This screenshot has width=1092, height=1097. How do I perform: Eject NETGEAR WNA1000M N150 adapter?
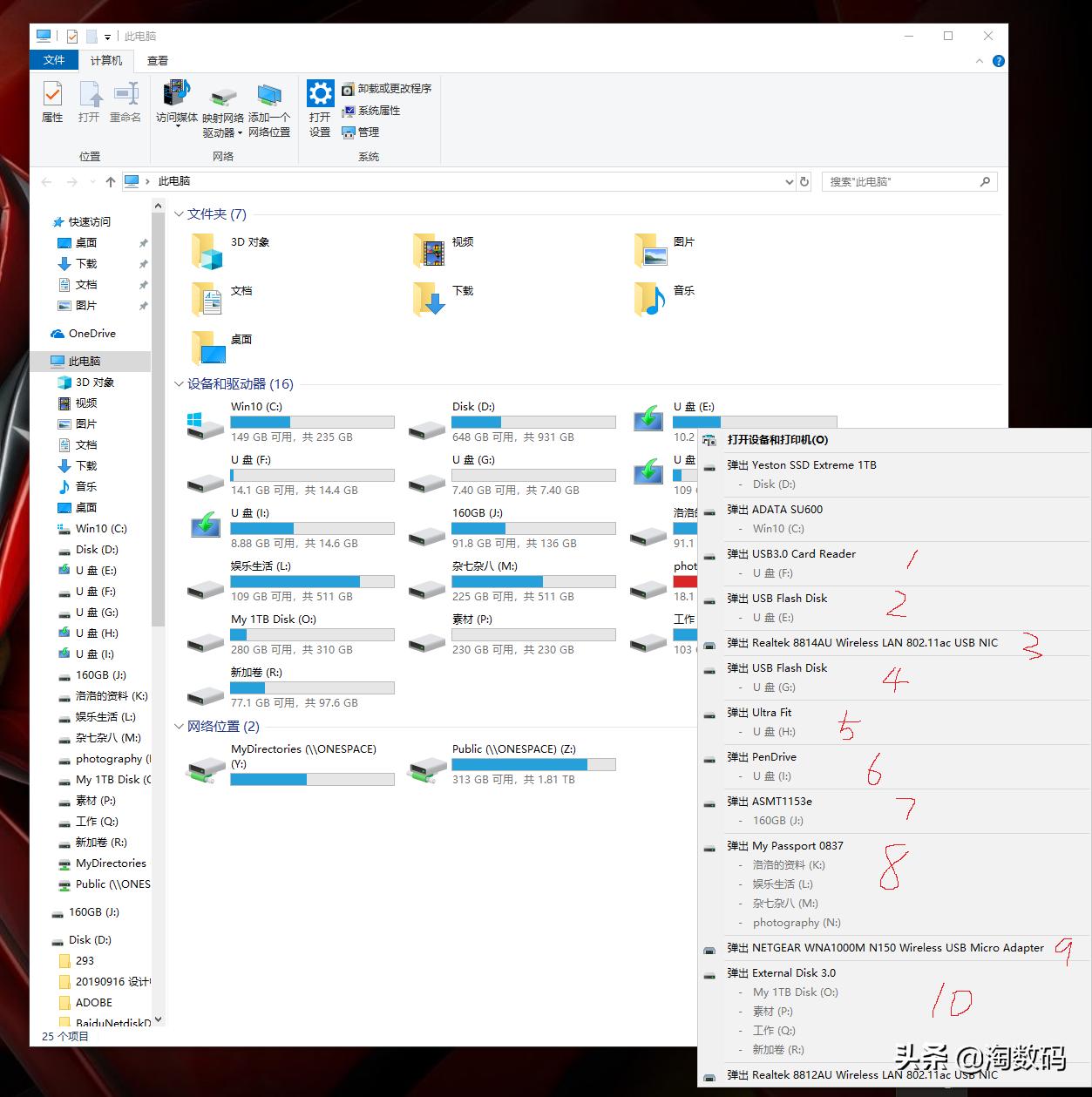pyautogui.click(x=885, y=948)
